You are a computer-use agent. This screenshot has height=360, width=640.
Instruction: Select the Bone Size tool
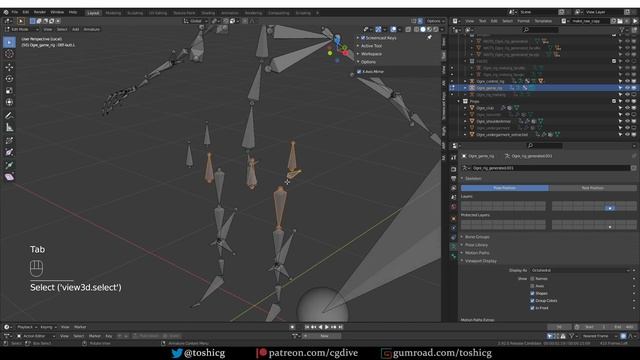9,153
